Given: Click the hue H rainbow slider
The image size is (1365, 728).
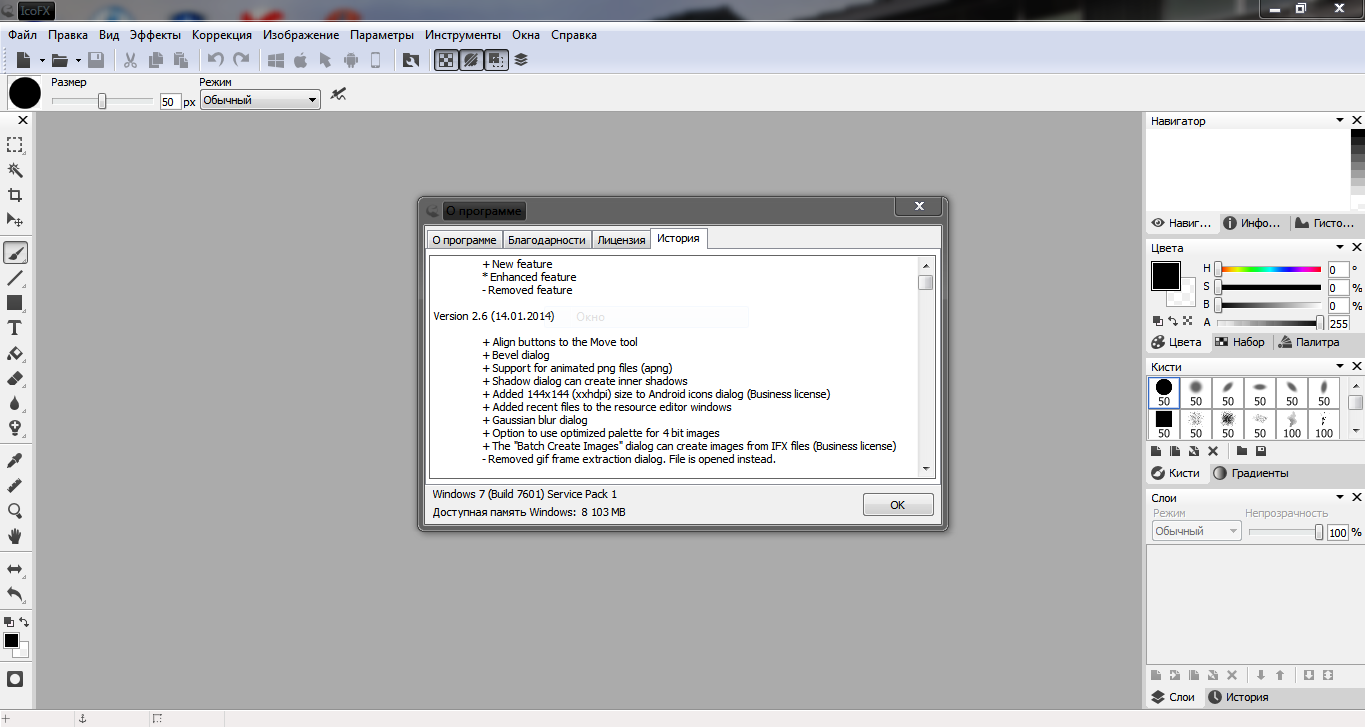Looking at the screenshot, I should tap(1268, 269).
